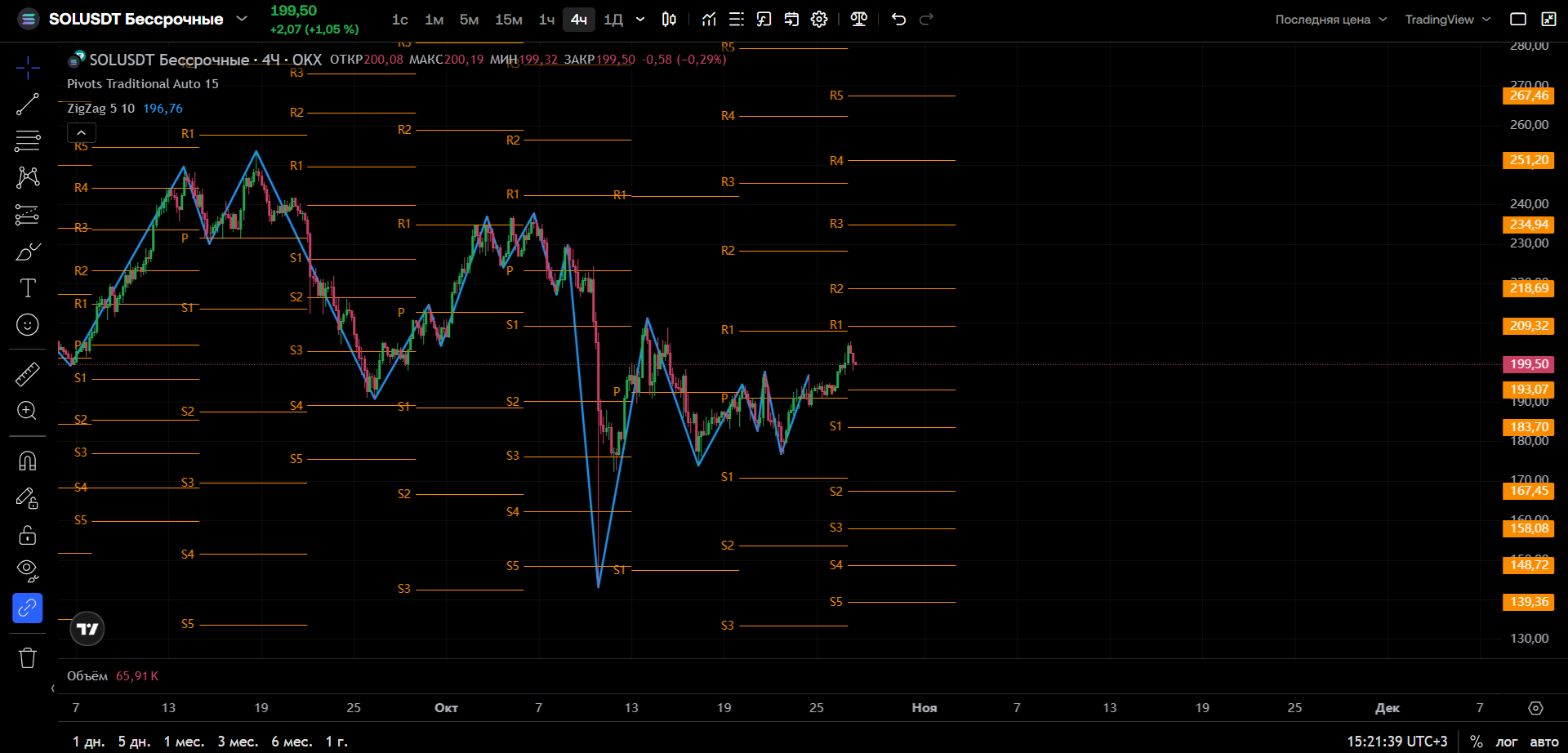
Task: Toggle auto scale (авто)
Action: tap(1544, 742)
